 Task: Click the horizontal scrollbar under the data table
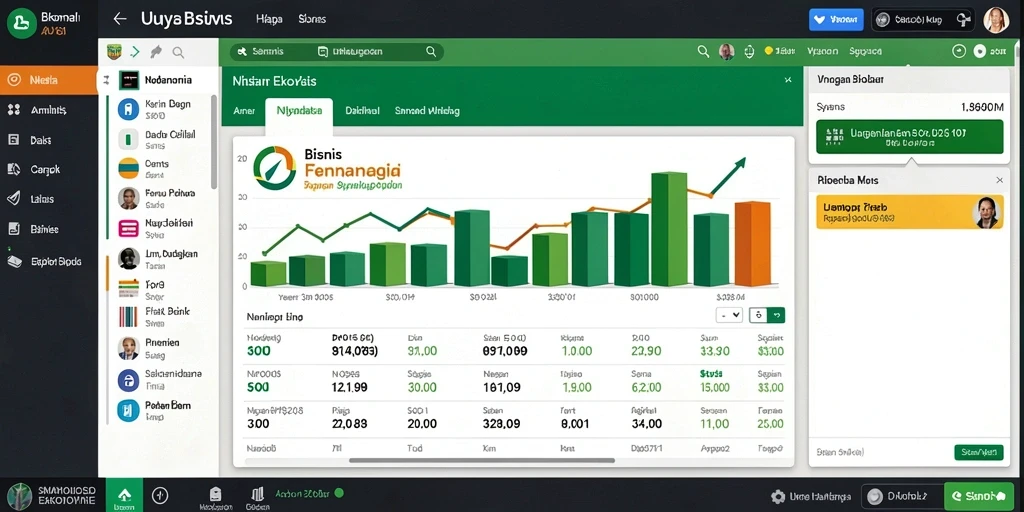482,460
